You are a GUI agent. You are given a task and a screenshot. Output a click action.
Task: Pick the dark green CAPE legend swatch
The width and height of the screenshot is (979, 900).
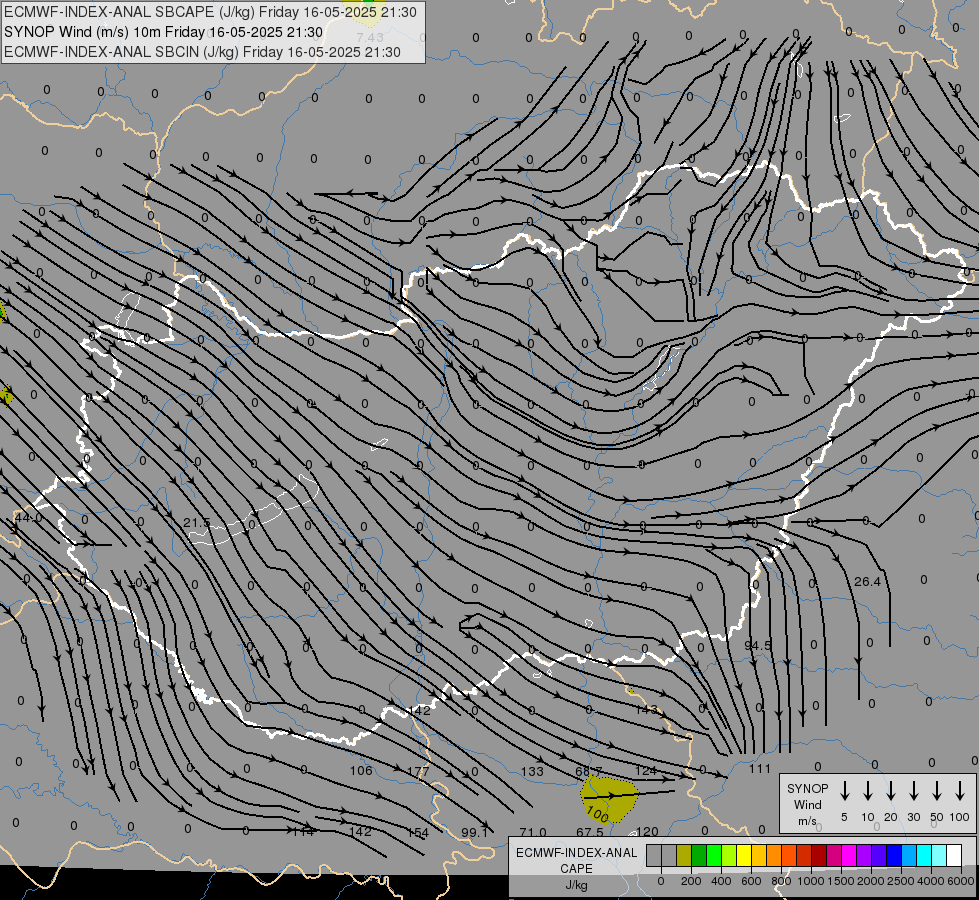[x=699, y=856]
